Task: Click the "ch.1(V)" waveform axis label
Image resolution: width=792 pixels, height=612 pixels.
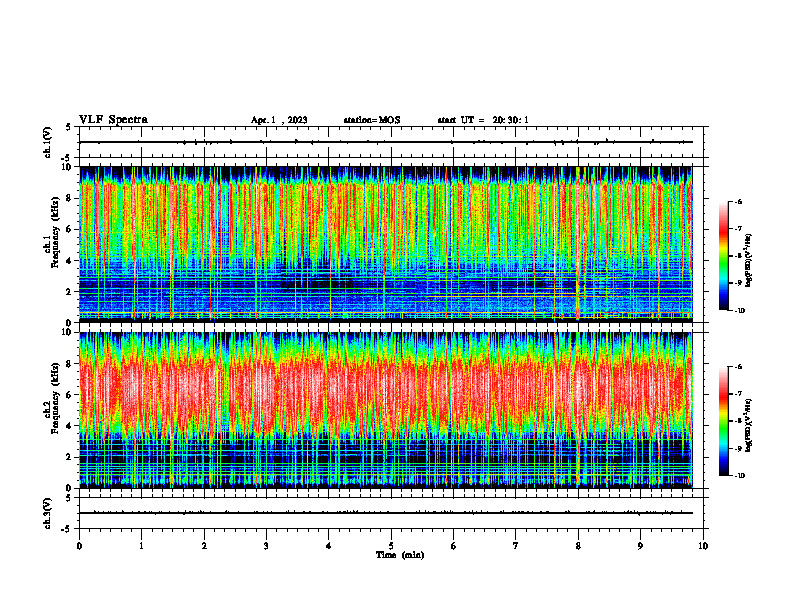Action: tap(48, 142)
